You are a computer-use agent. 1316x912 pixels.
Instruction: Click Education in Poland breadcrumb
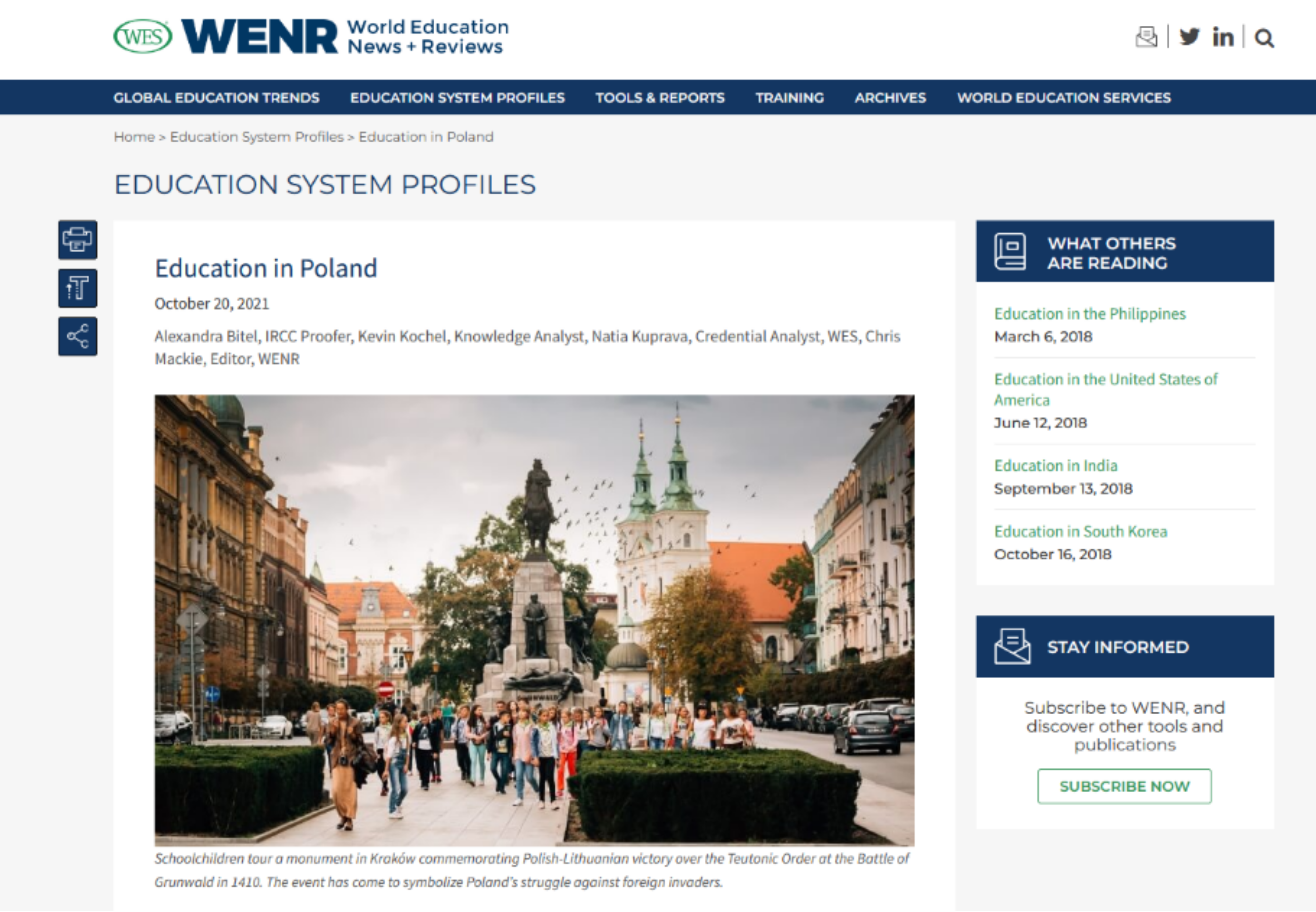point(426,137)
